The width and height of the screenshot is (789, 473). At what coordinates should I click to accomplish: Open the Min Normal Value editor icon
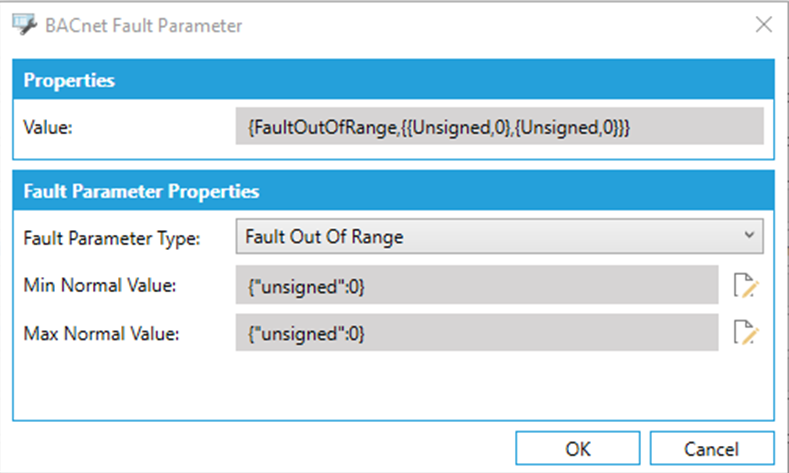[x=745, y=286]
